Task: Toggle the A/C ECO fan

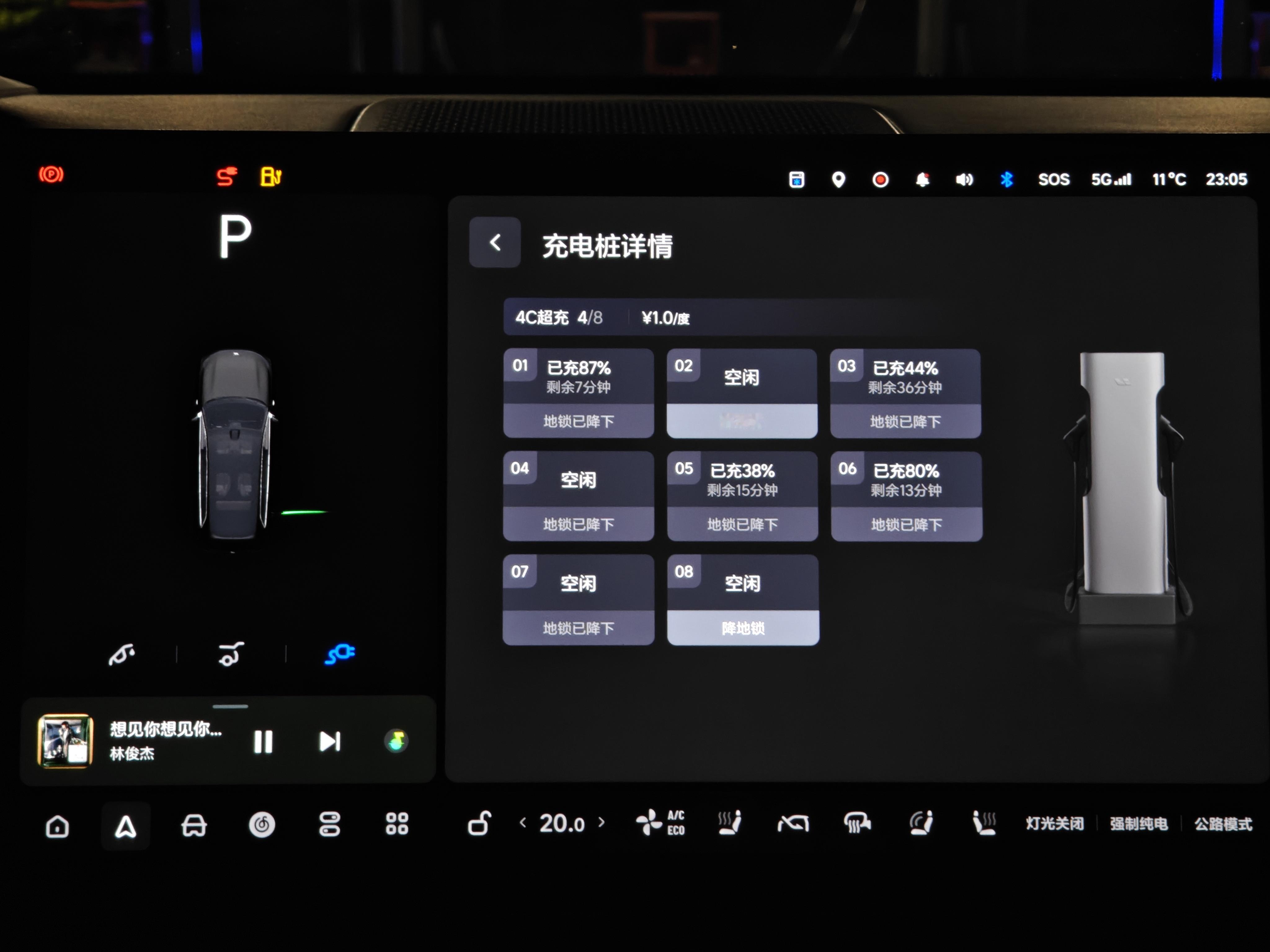Action: pyautogui.click(x=660, y=823)
